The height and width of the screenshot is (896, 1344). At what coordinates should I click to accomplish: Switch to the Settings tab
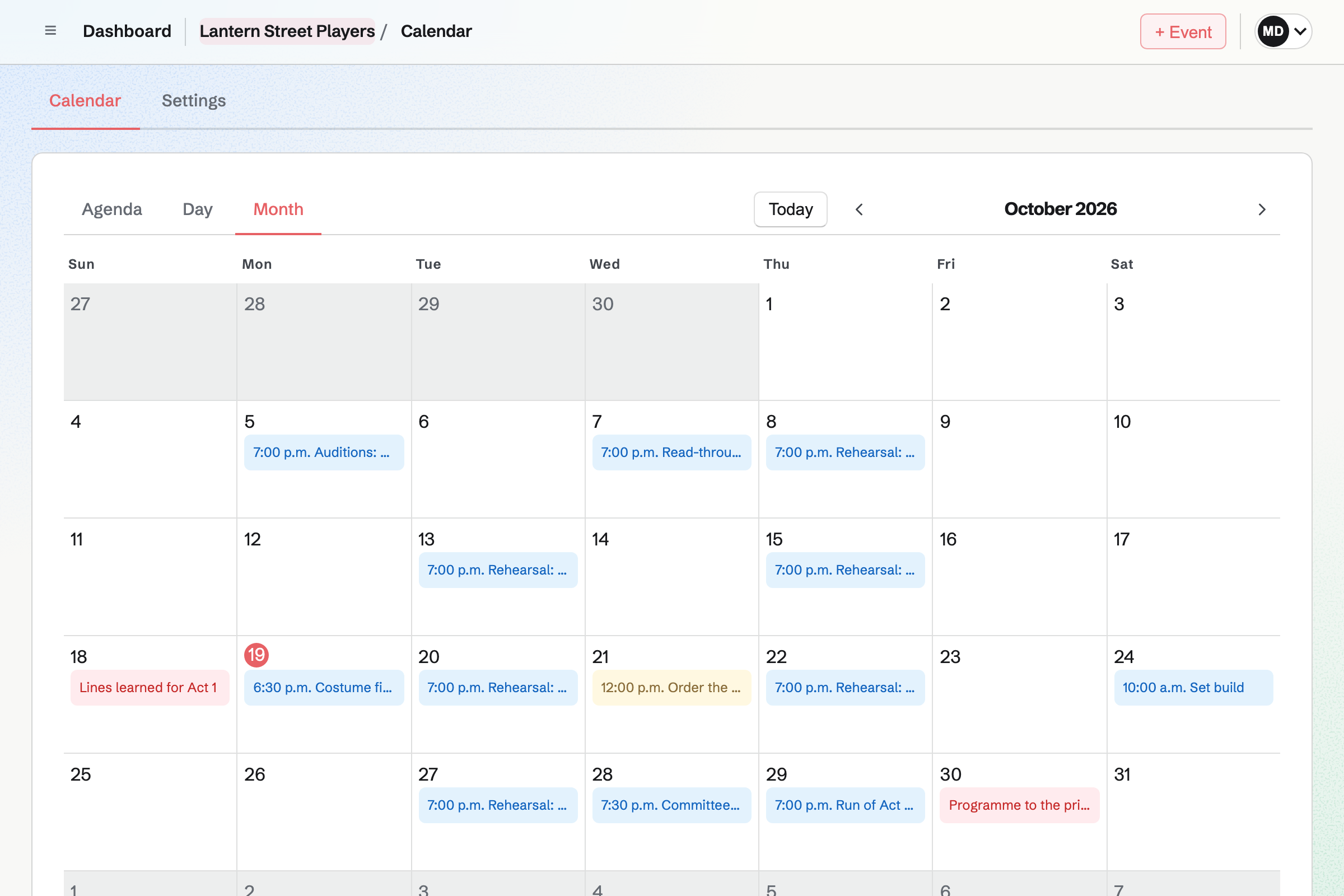(194, 101)
